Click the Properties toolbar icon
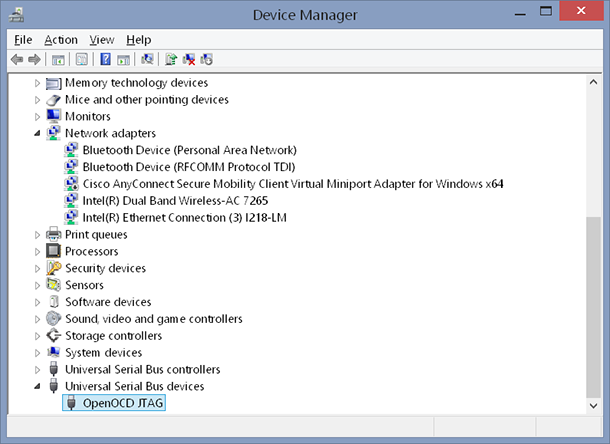Screen dimensions: 610x444 (82, 59)
